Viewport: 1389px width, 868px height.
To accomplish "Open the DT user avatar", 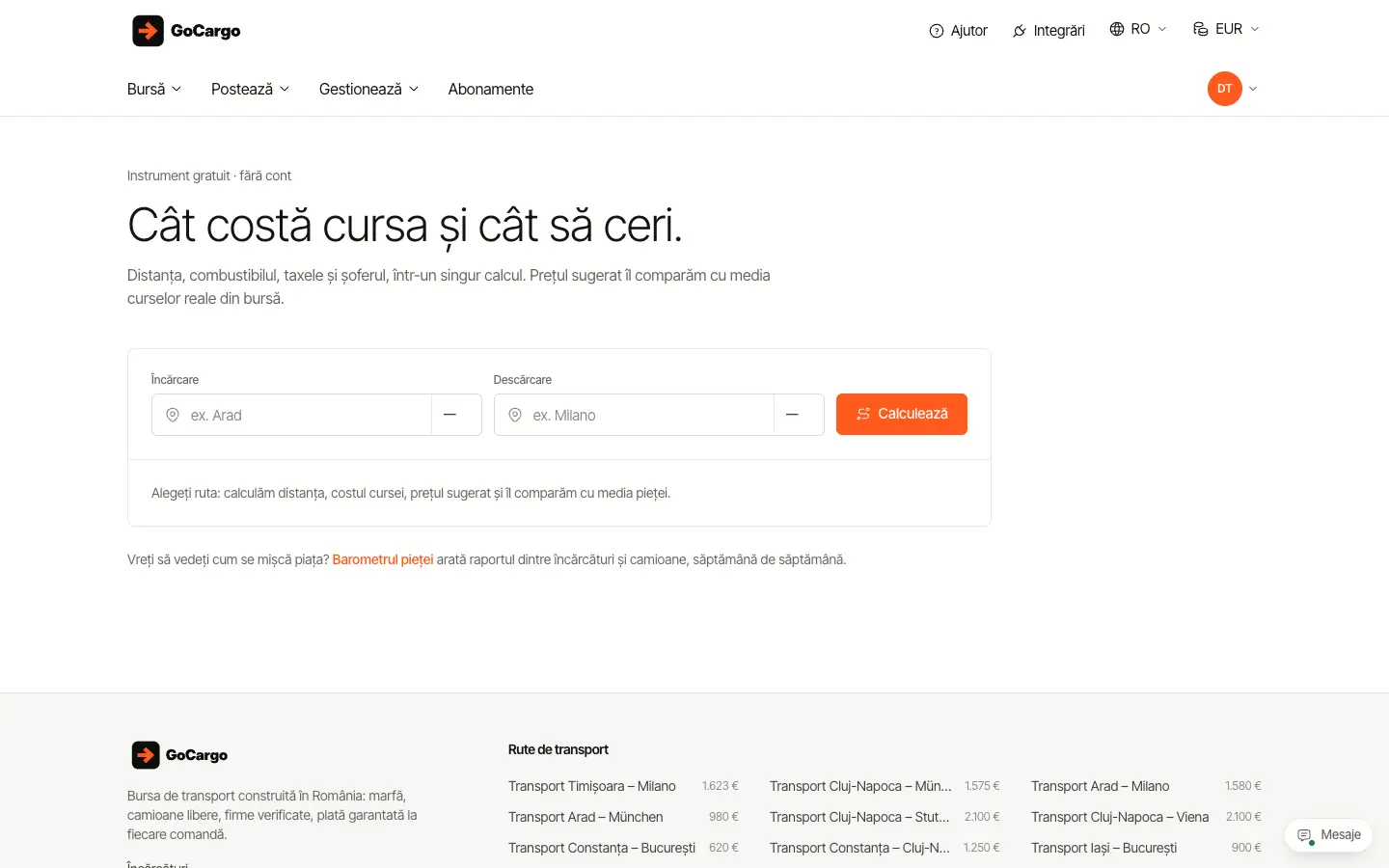I will [1225, 89].
